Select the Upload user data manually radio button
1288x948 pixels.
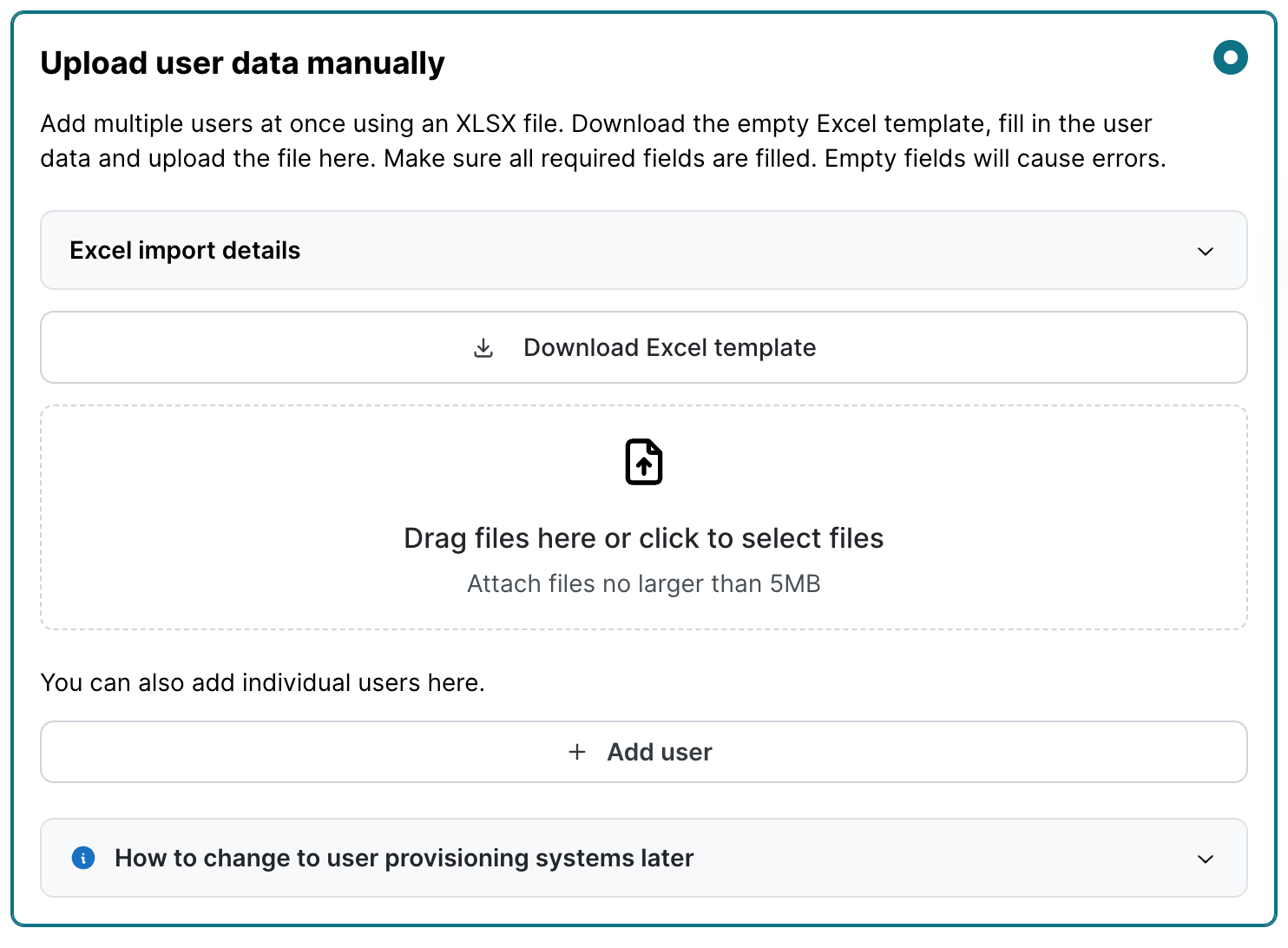1230,58
